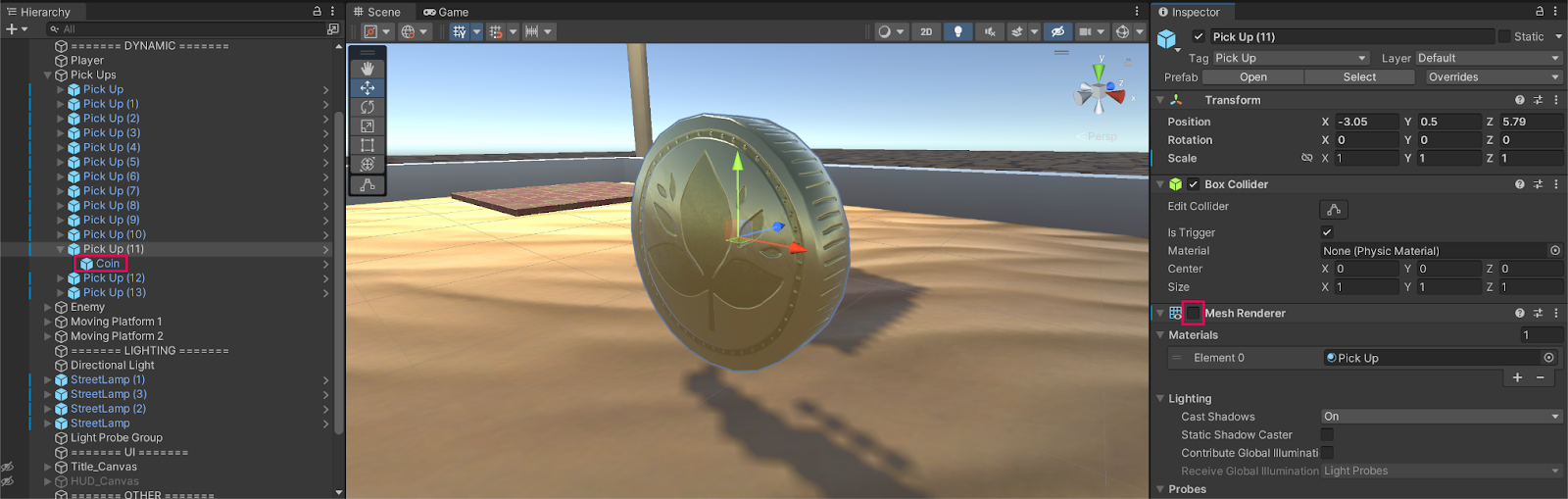Select the Rect transform tool
This screenshot has height=499, width=1568.
[x=367, y=145]
